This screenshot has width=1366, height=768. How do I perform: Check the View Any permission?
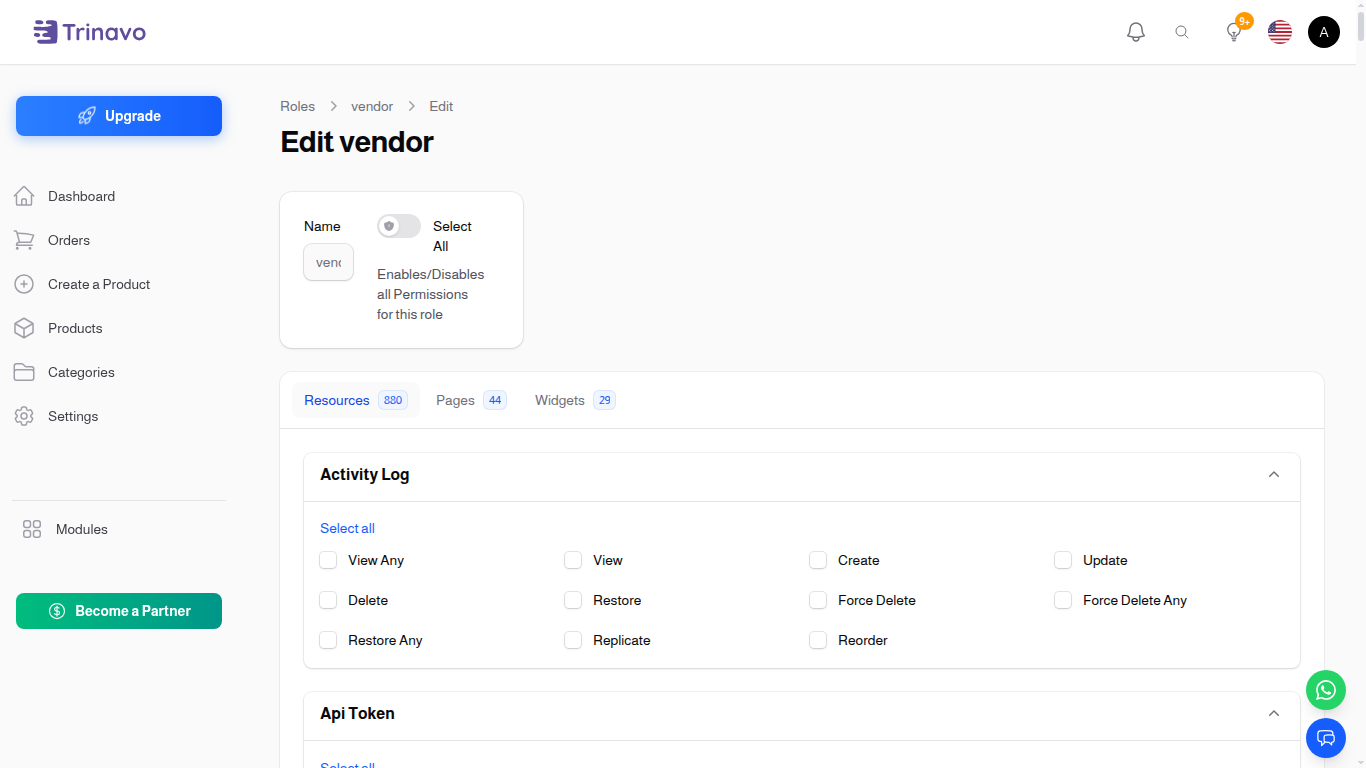click(328, 560)
